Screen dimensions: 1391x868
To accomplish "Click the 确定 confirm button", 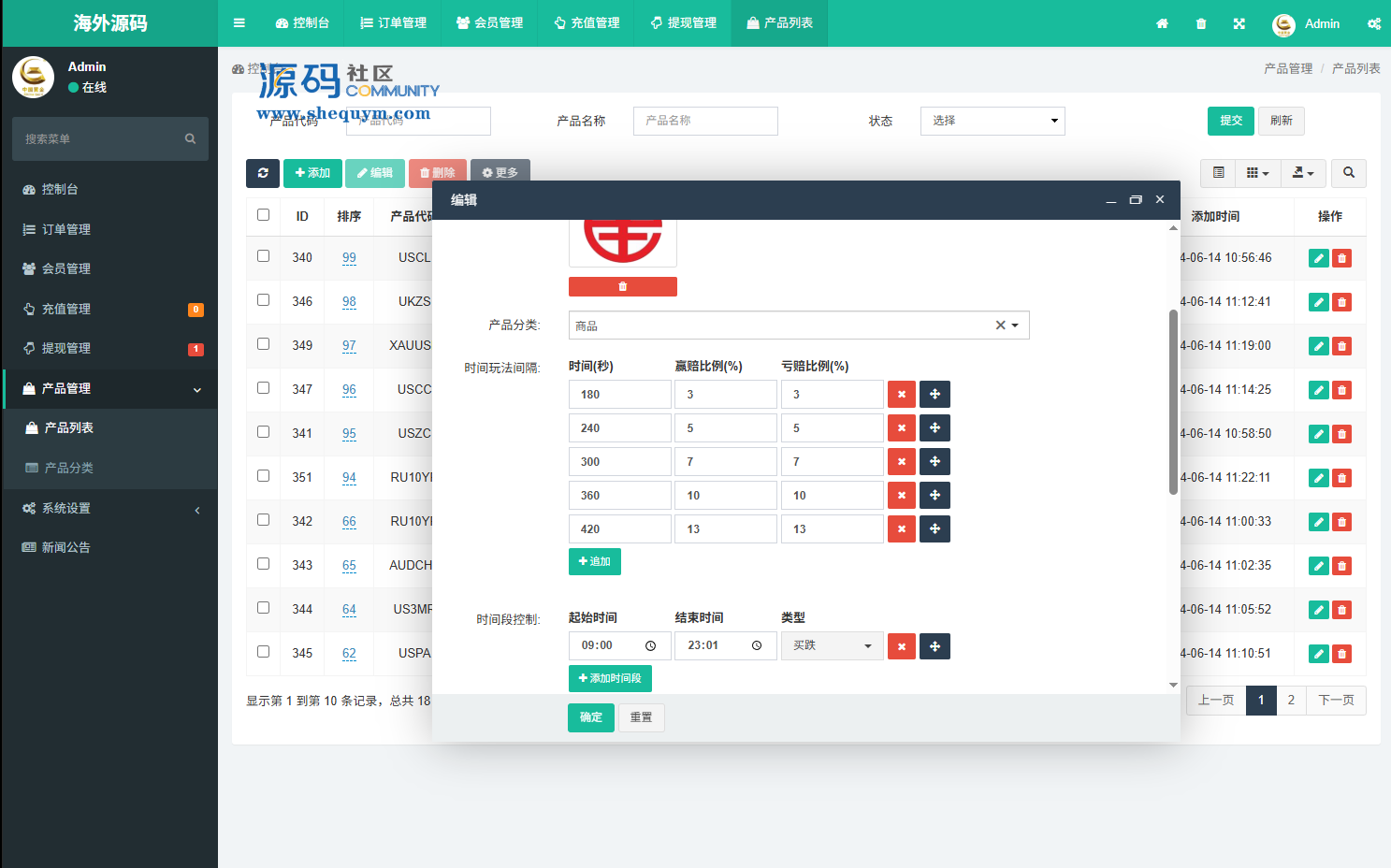I will (590, 717).
